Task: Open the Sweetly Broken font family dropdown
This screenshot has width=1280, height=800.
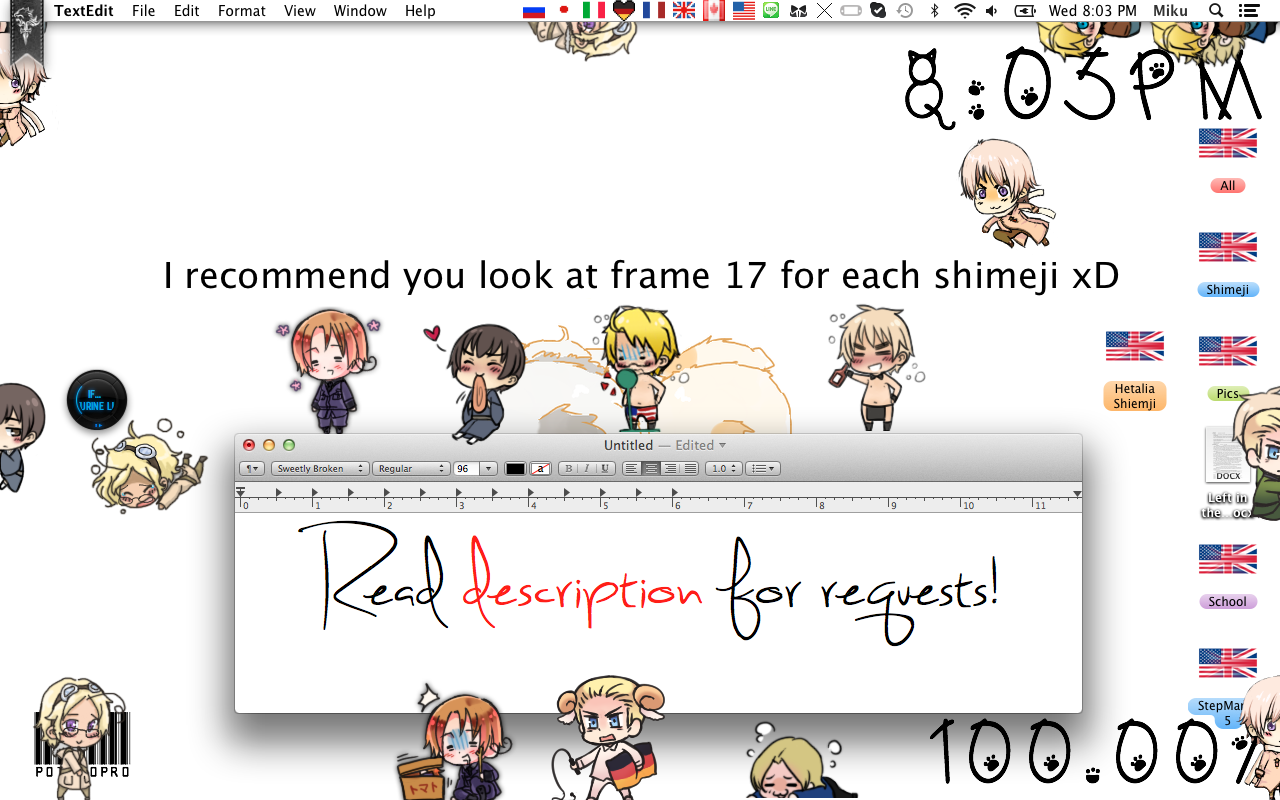Action: point(320,468)
